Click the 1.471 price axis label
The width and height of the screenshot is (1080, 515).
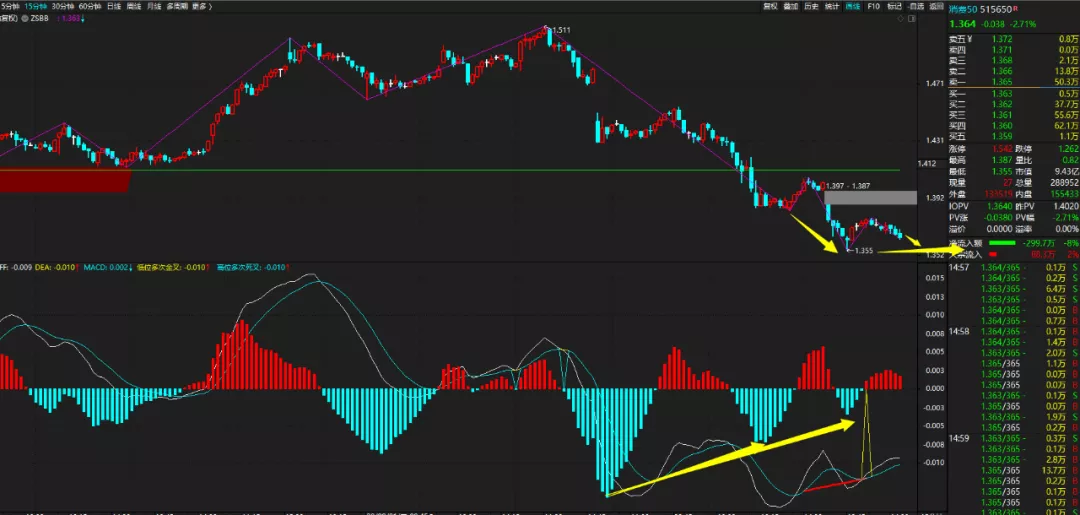tap(935, 84)
